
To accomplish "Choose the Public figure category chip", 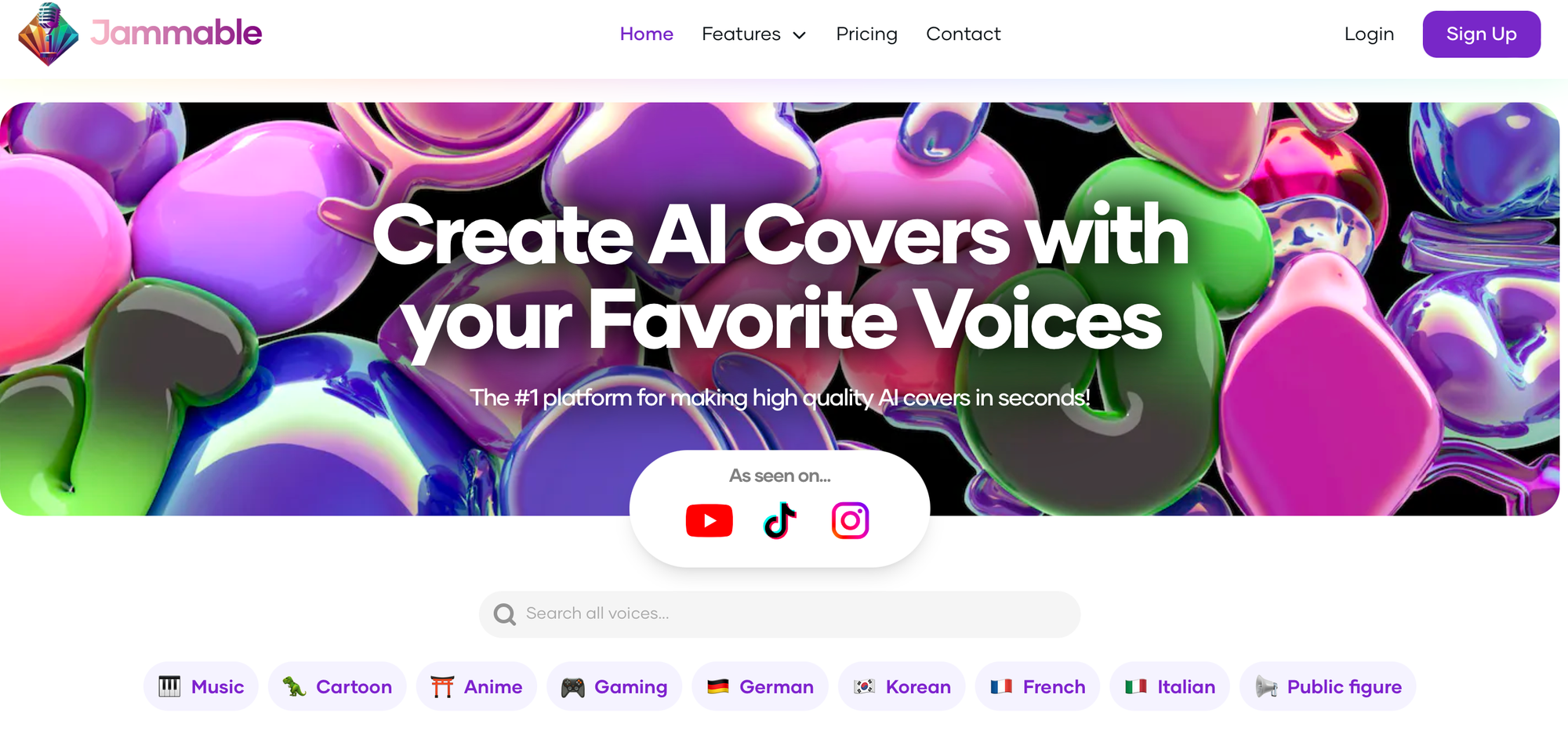I will [x=1327, y=686].
